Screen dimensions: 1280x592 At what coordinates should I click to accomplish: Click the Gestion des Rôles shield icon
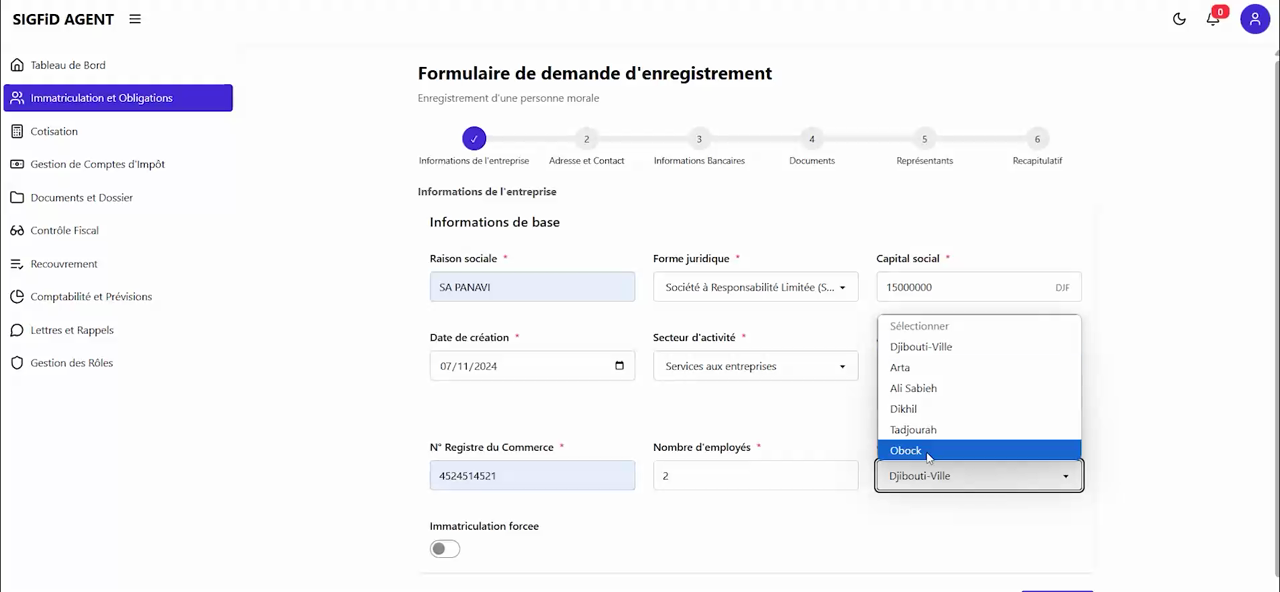tap(17, 362)
